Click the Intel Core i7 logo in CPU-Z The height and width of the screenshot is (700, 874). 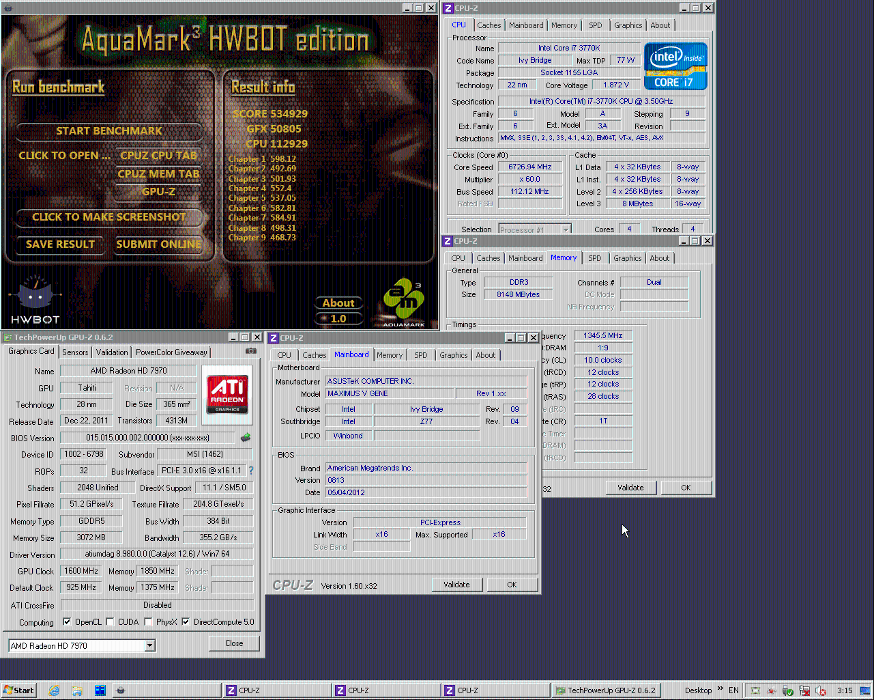click(x=676, y=66)
